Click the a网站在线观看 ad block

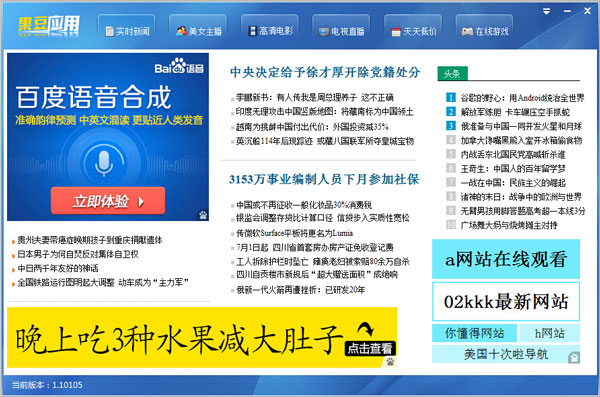point(506,259)
